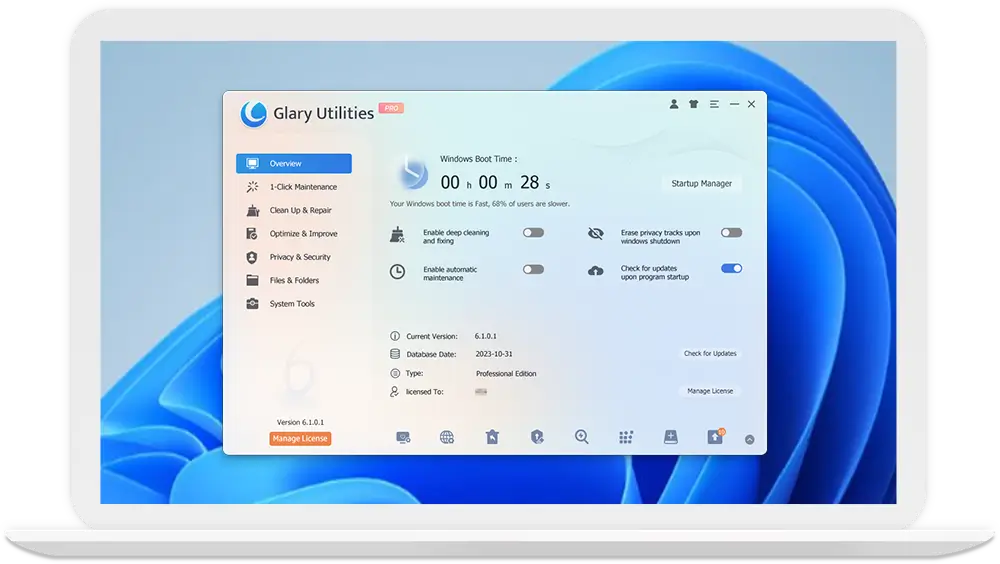This screenshot has width=1000, height=564.
Task: Open Files & Folders section
Action: tap(293, 280)
